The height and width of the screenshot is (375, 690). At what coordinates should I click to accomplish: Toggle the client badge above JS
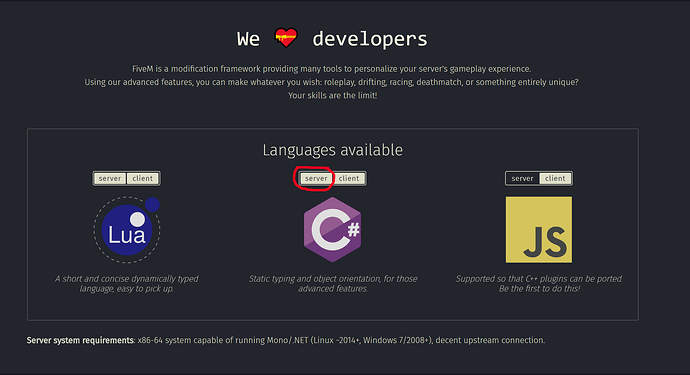coord(555,178)
